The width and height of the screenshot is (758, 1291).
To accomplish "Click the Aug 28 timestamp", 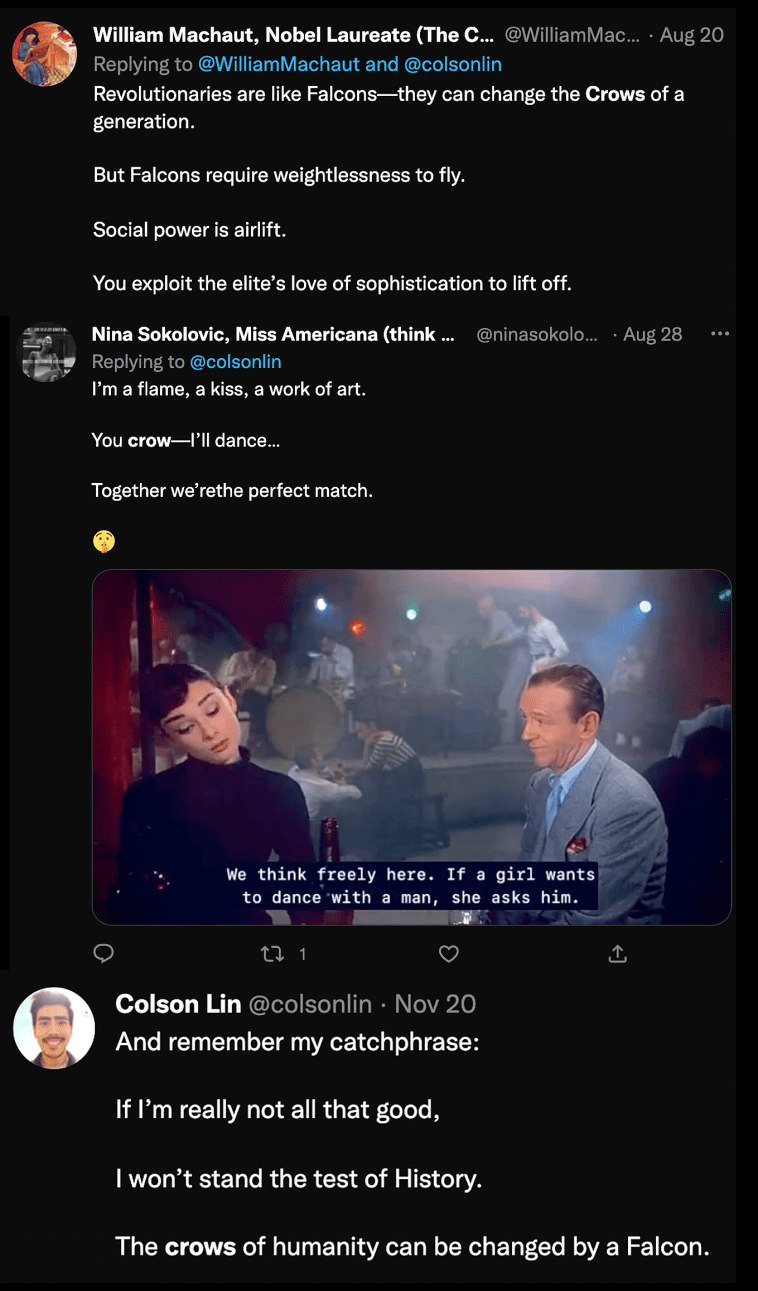I will point(652,334).
